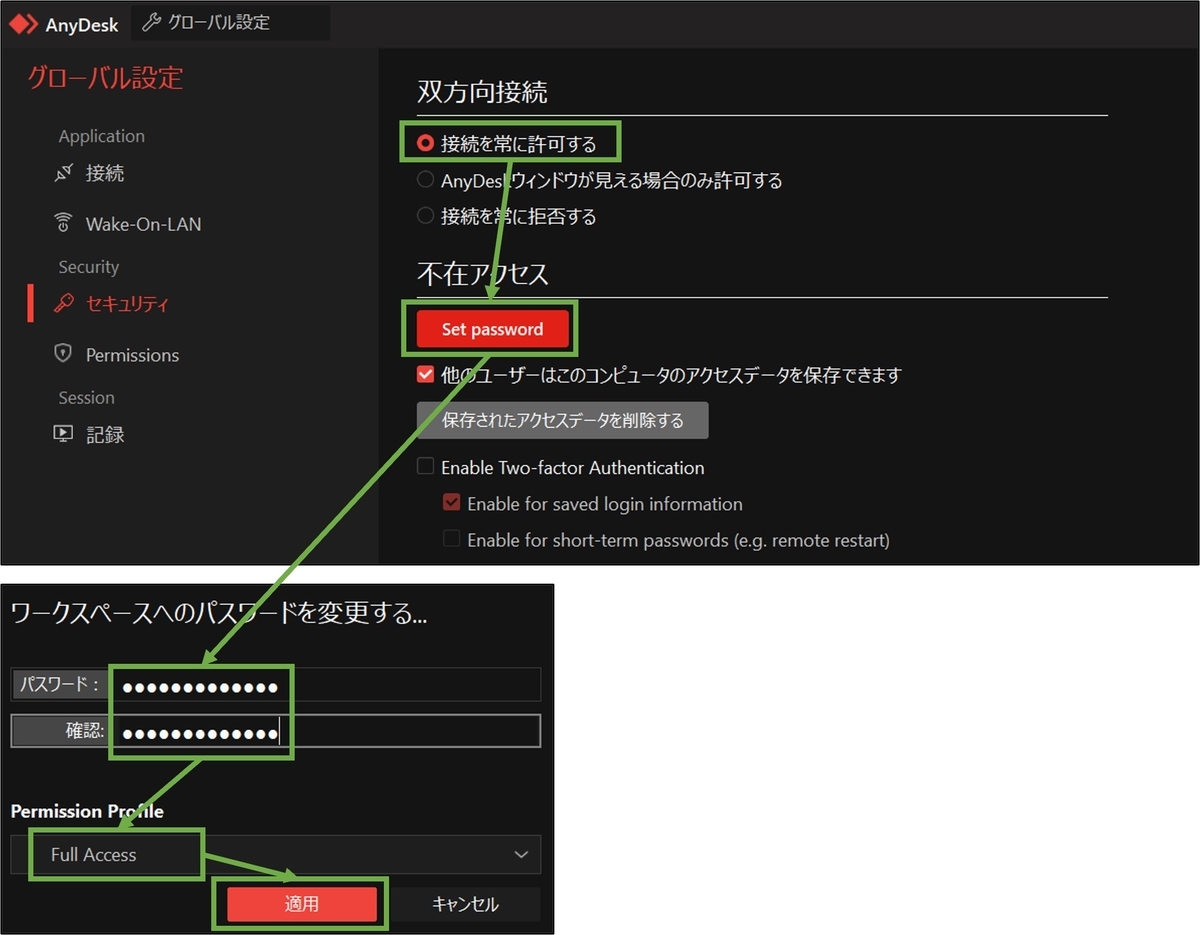Click the wrench icon on the settings tab
The height and width of the screenshot is (935, 1200).
(x=152, y=22)
